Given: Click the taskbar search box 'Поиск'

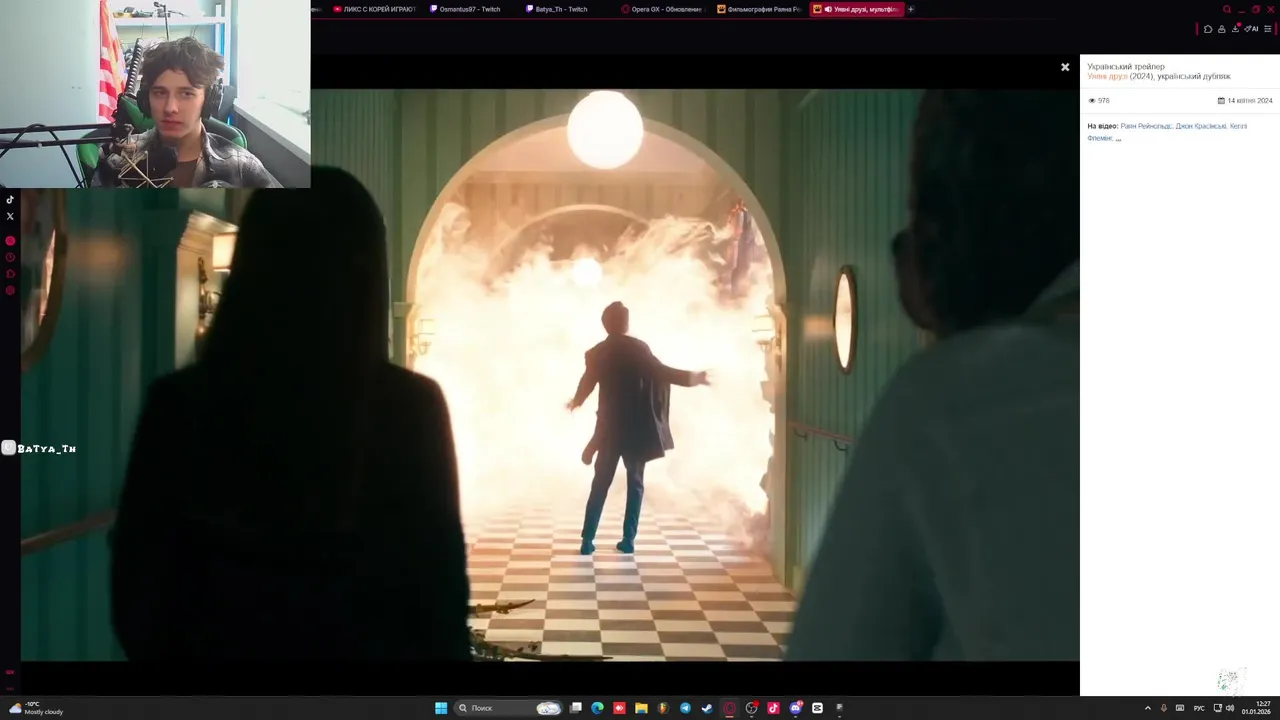Looking at the screenshot, I should point(508,708).
